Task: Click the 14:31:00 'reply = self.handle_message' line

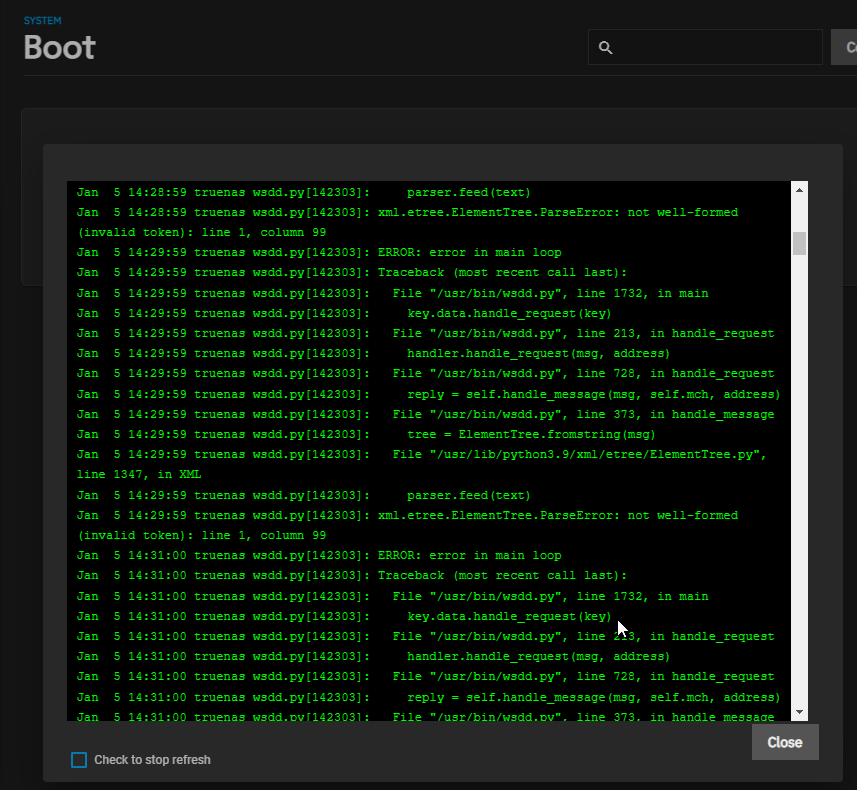Action: coord(428,697)
